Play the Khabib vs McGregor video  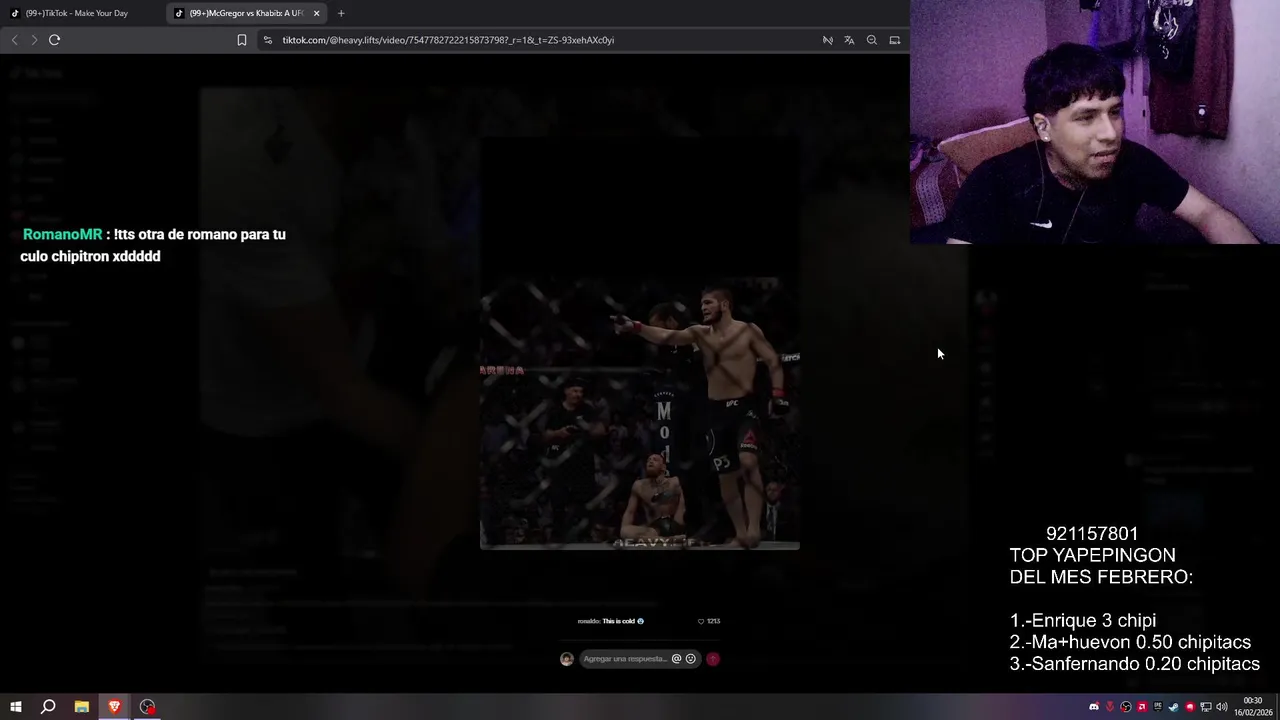[640, 414]
